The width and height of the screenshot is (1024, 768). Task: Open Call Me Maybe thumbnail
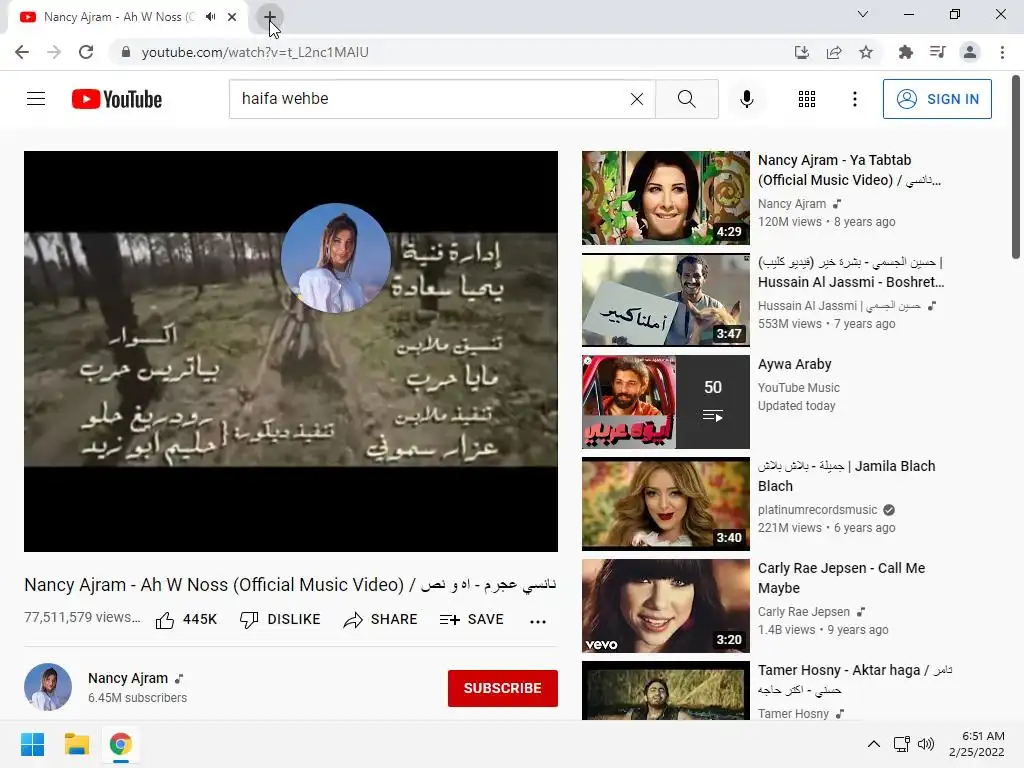[x=665, y=605]
